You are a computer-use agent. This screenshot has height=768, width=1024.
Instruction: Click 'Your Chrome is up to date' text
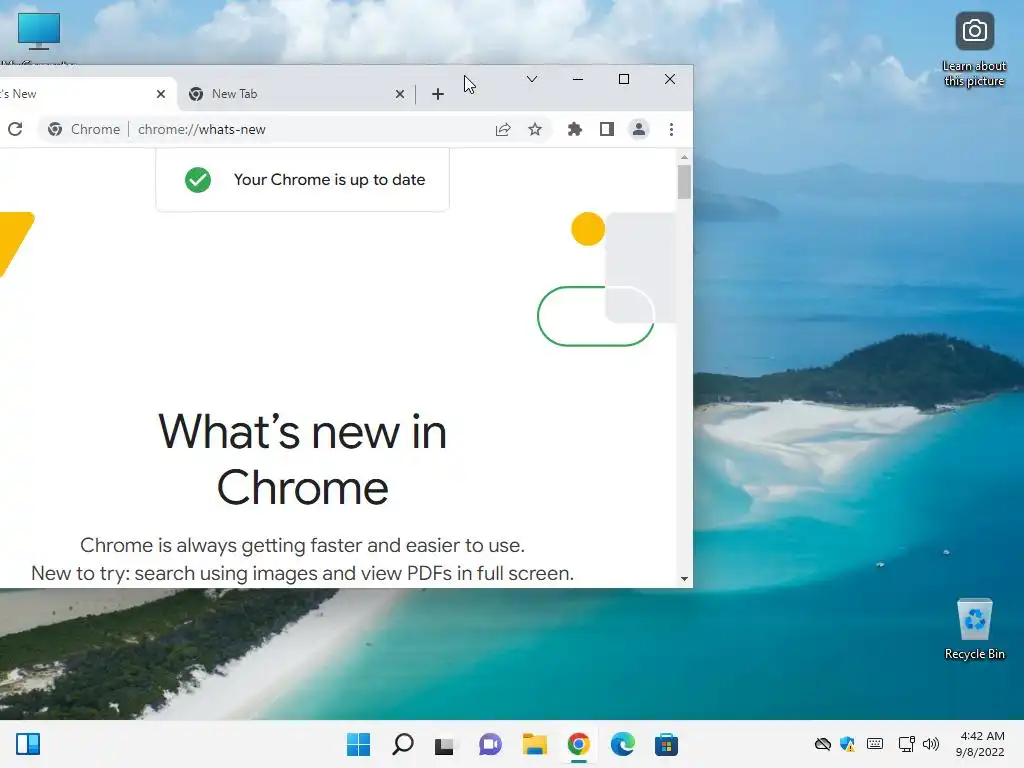point(329,180)
